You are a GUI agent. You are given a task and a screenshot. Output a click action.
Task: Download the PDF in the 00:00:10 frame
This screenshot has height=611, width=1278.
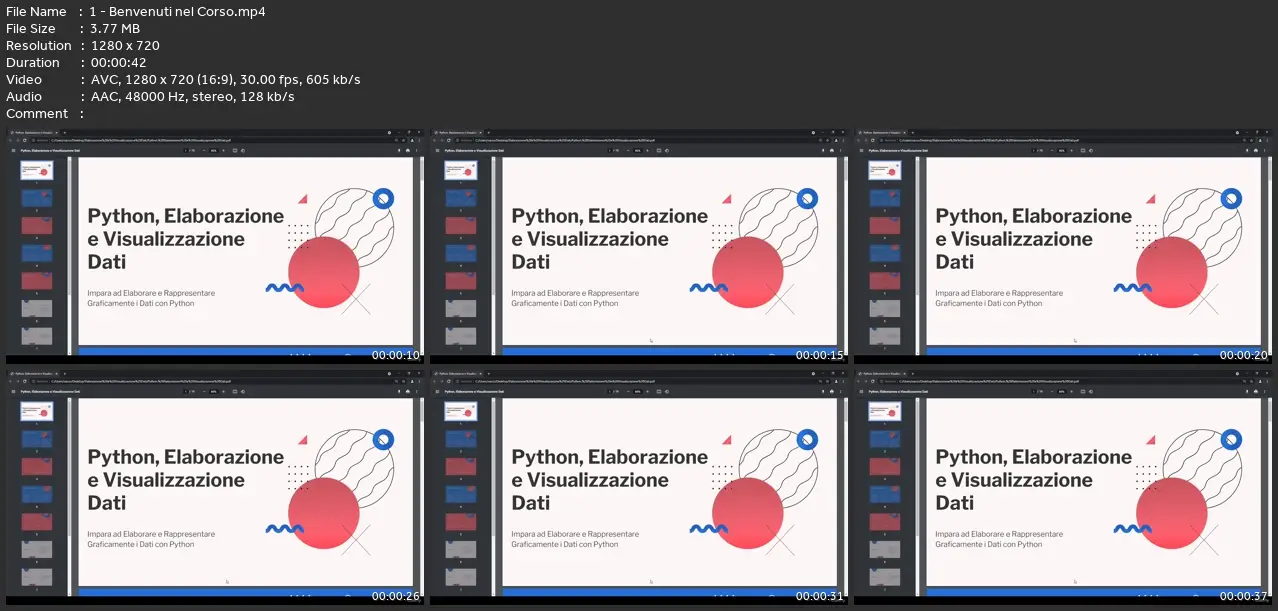tap(399, 151)
